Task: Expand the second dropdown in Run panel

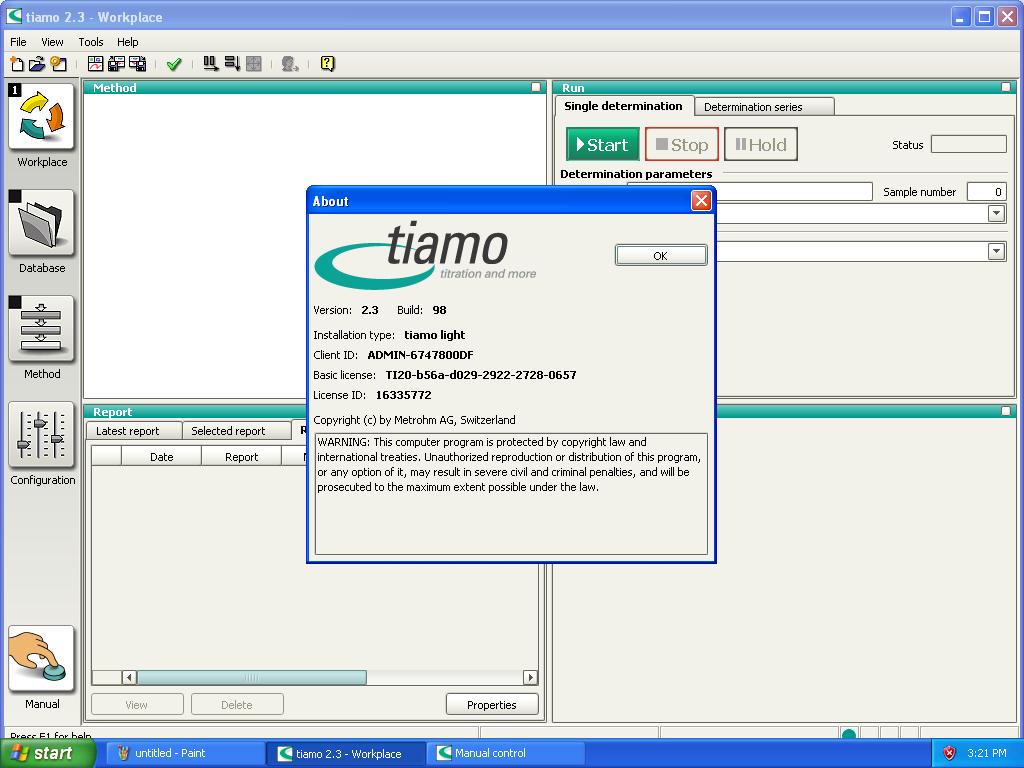Action: (996, 251)
